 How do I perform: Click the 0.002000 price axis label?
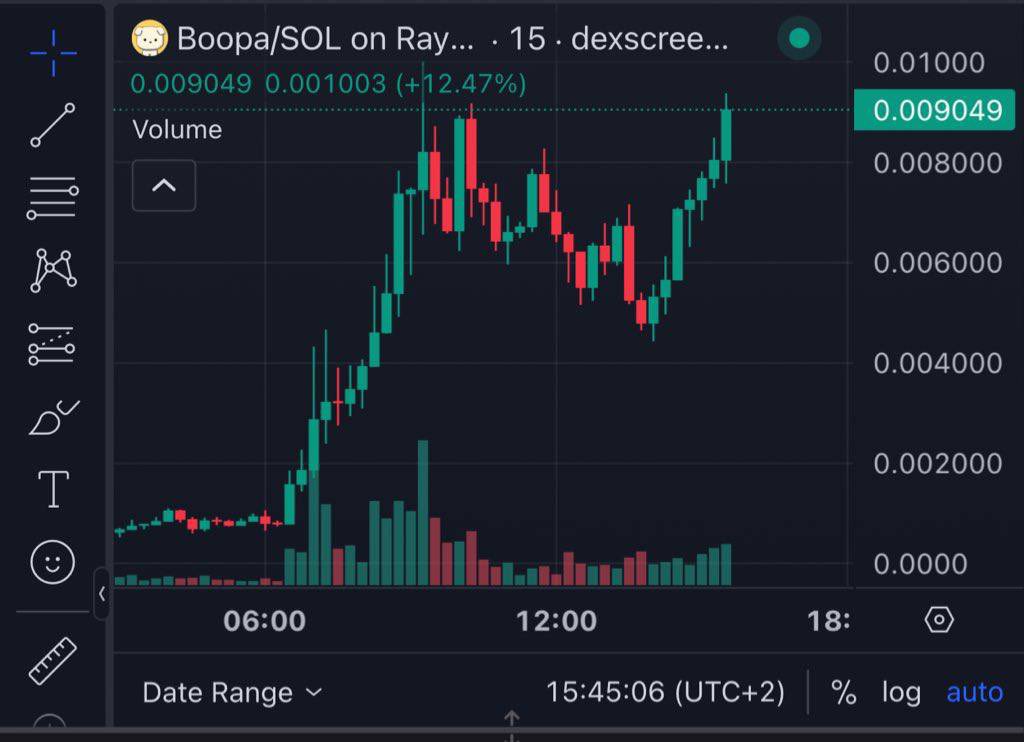point(938,464)
